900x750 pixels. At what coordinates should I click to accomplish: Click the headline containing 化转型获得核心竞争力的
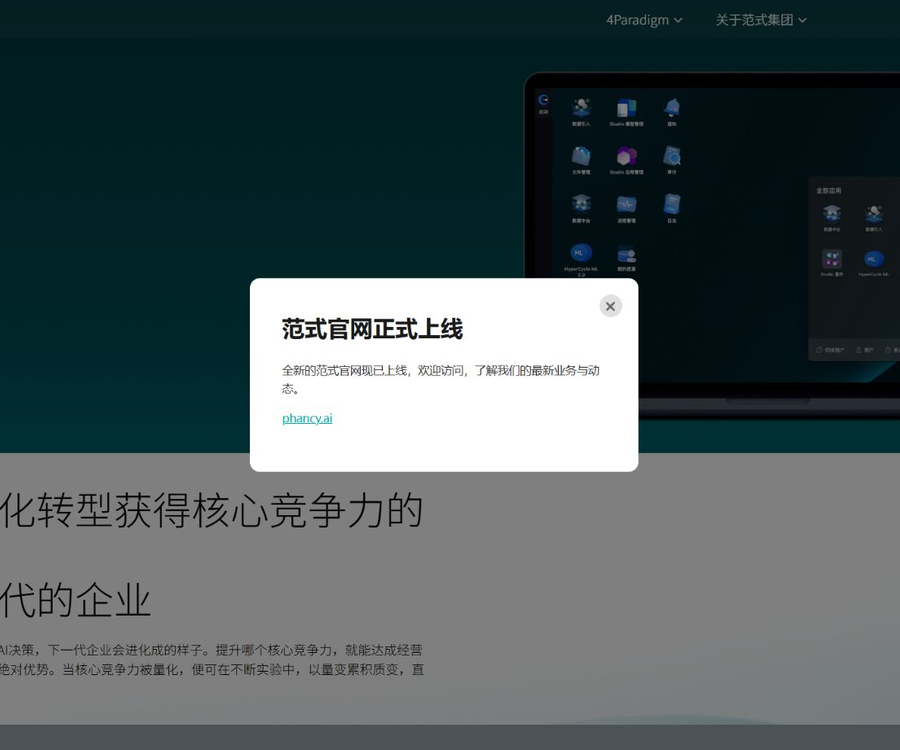click(x=211, y=510)
